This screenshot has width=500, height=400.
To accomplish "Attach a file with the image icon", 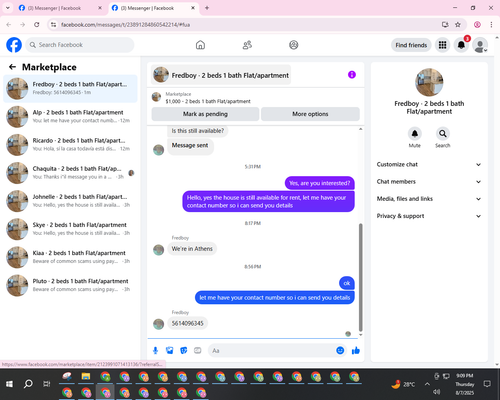I will [x=170, y=350].
